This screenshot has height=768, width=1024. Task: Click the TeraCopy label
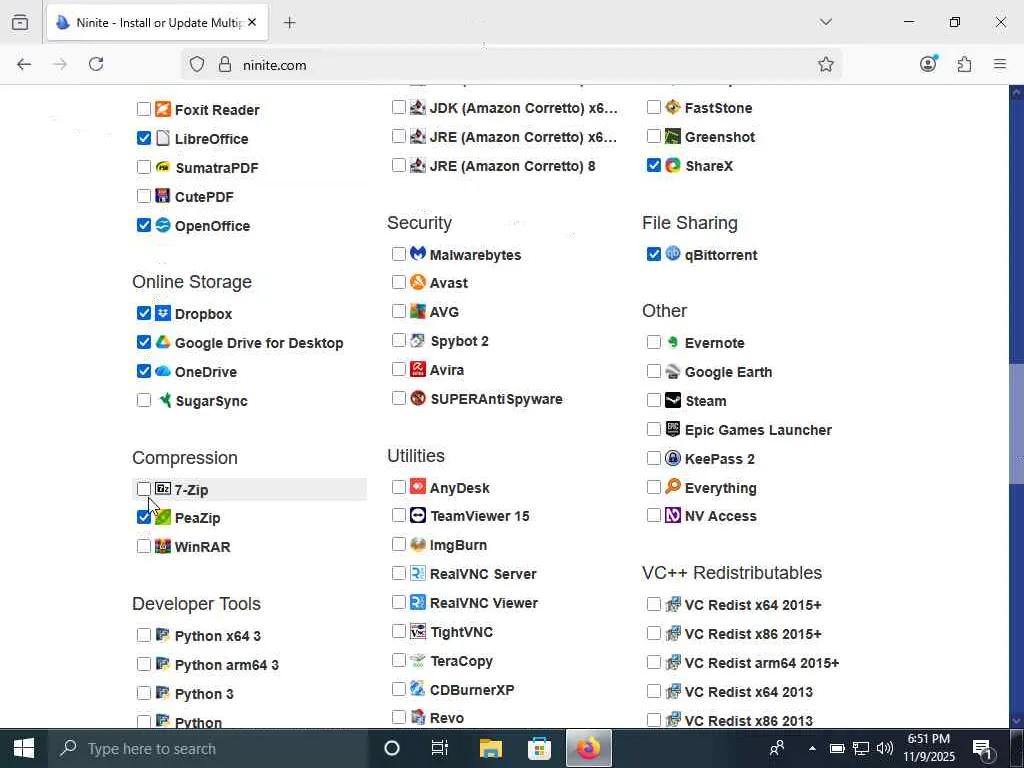coord(461,661)
